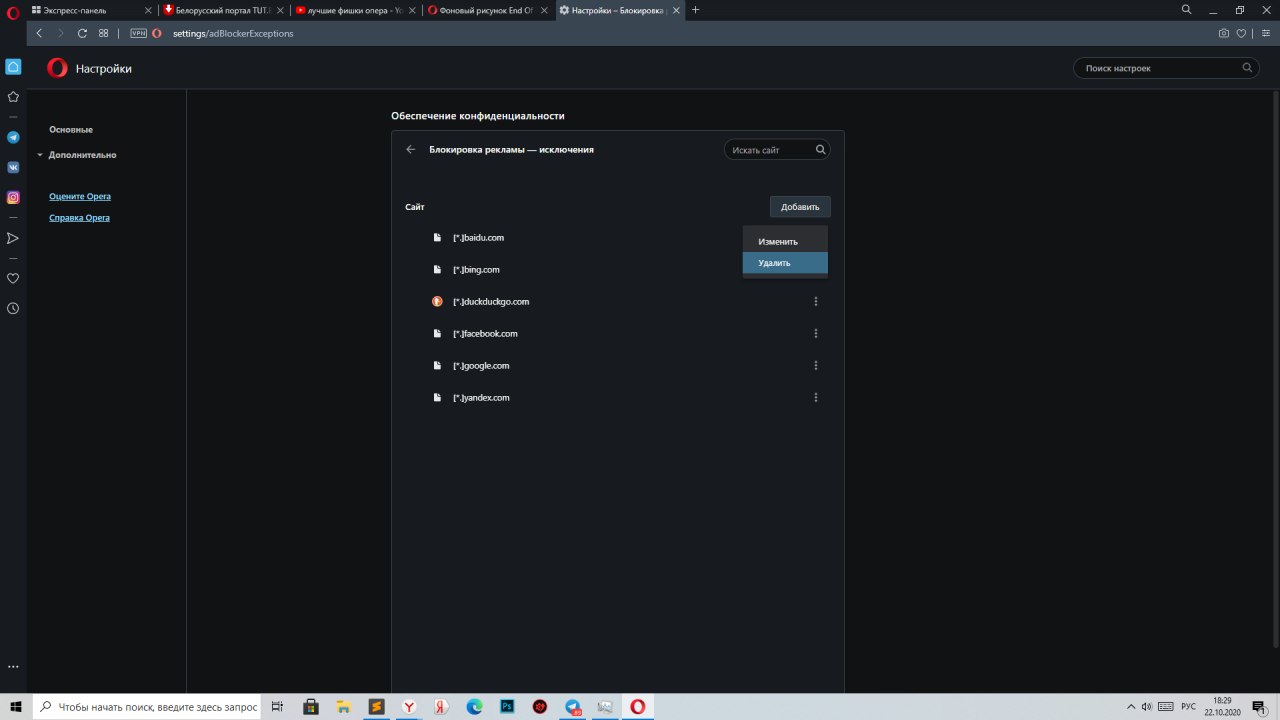The height and width of the screenshot is (720, 1280).
Task: Click the snapshot camera icon
Action: 1224,33
